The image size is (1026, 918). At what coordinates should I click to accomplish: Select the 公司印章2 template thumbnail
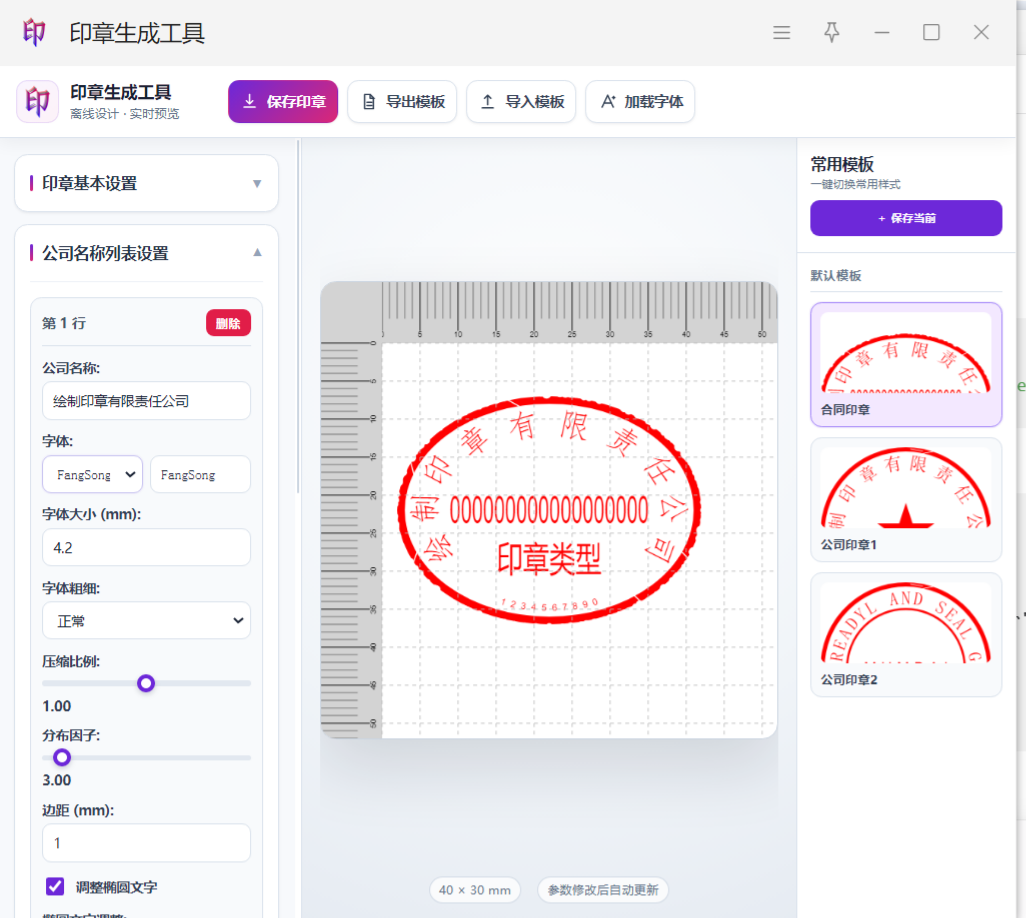[906, 635]
